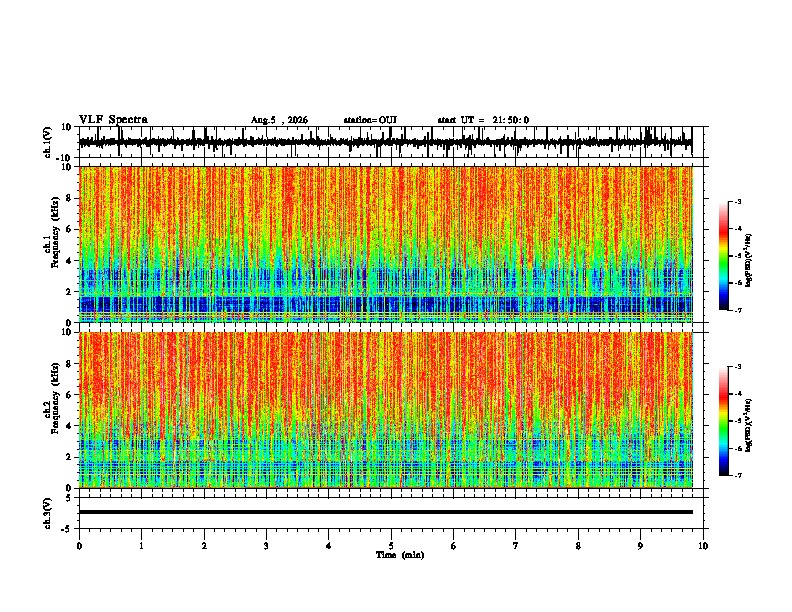The image size is (792, 612).
Task: Click the ch.1 color scale bar
Action: tap(724, 256)
